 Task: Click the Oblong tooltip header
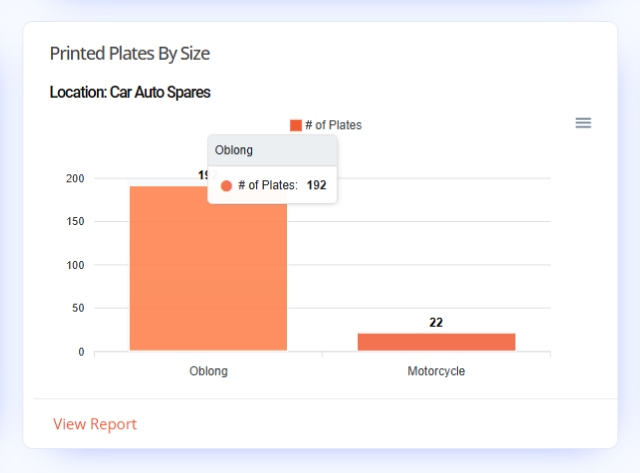coord(272,150)
